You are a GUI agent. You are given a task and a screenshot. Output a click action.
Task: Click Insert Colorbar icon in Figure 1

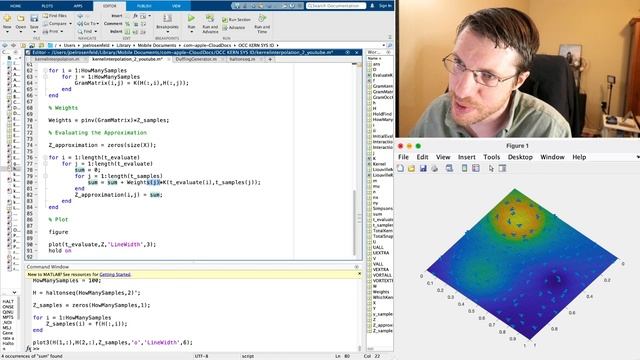(464, 168)
